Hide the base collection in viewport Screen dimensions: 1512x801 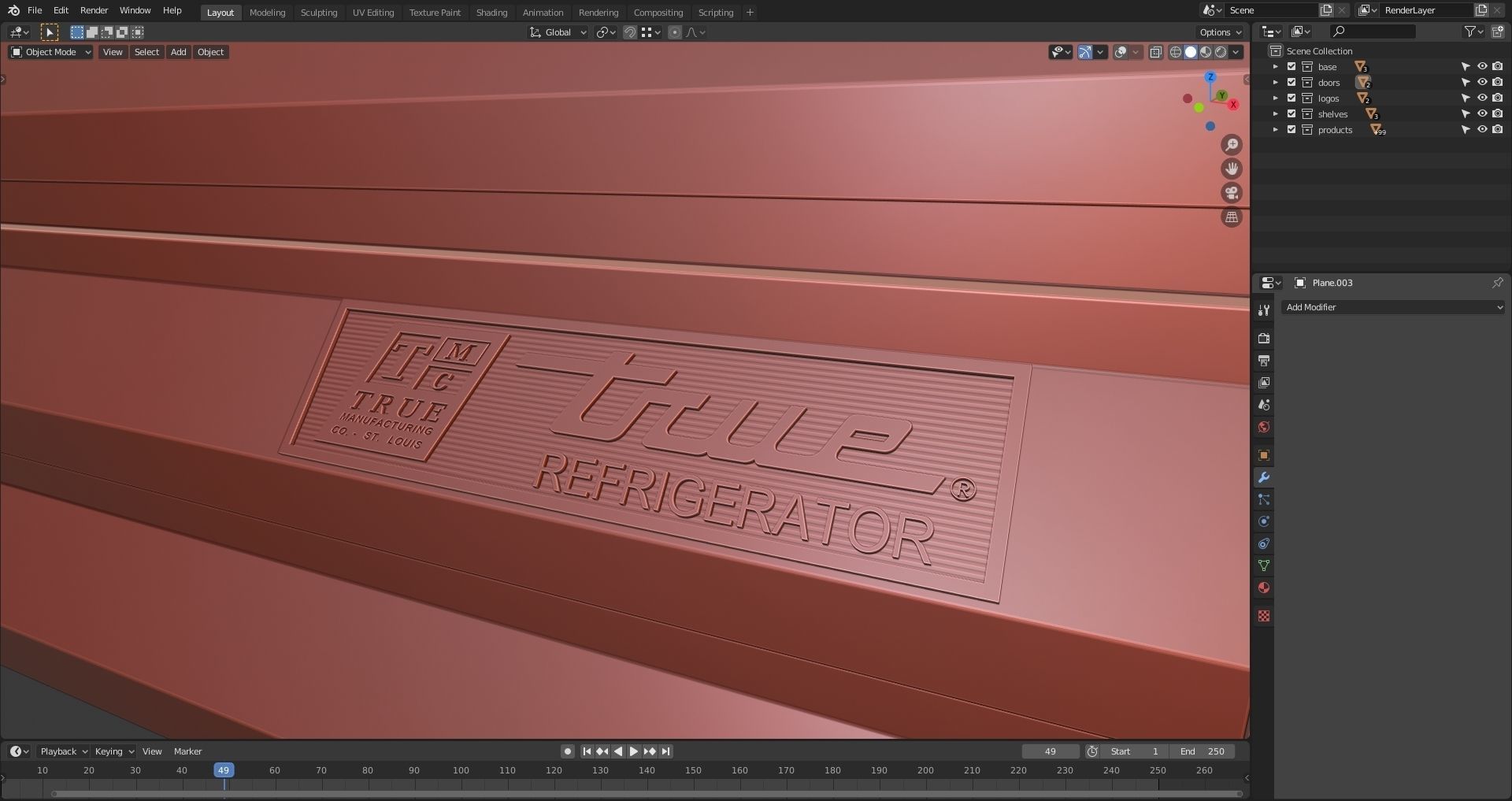(1482, 67)
